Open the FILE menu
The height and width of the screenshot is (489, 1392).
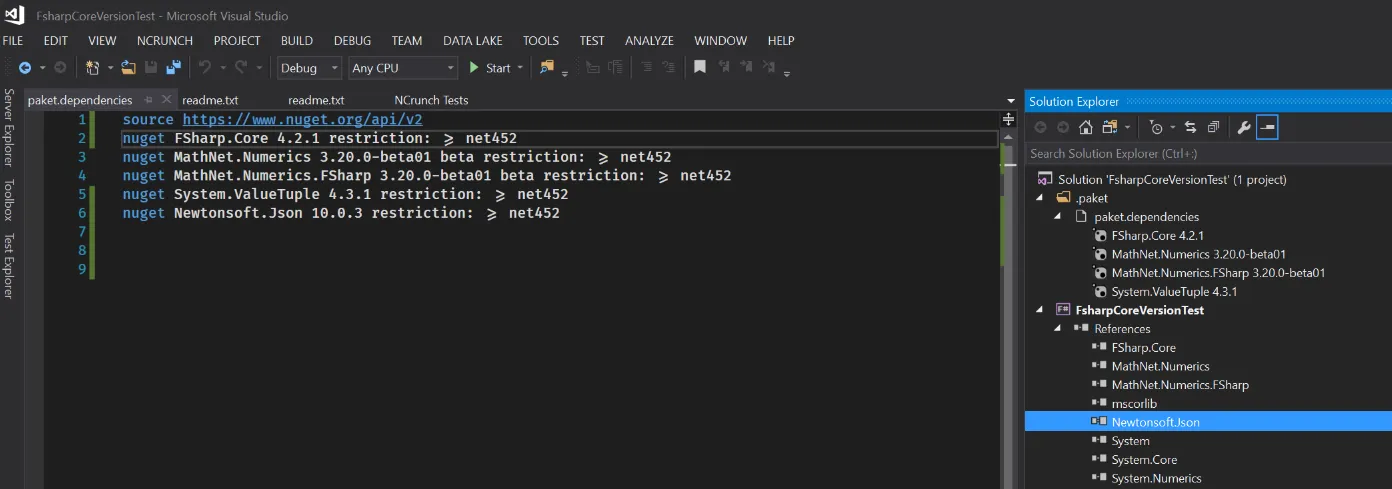[x=13, y=41]
